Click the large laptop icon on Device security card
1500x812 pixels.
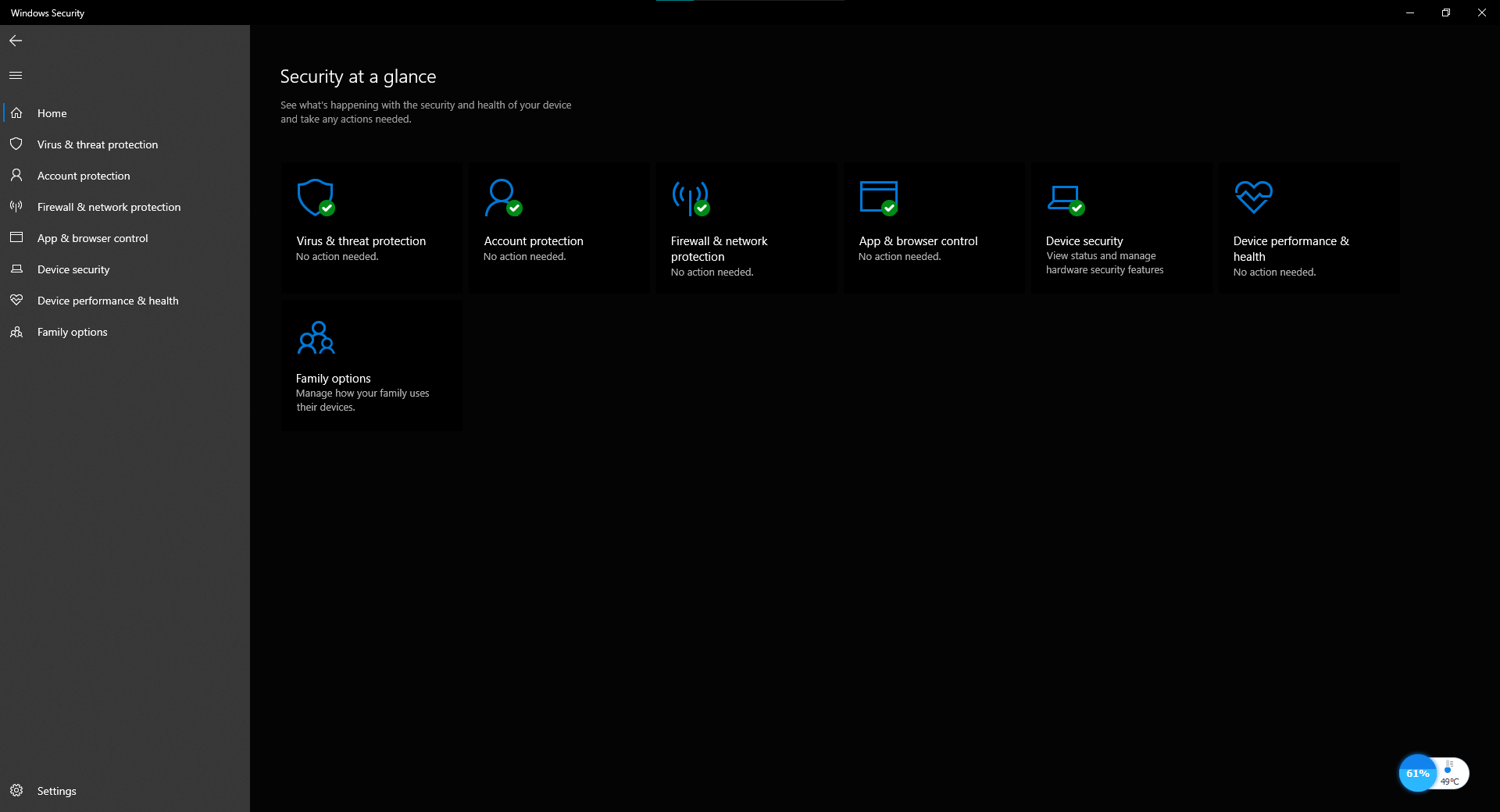coord(1066,200)
